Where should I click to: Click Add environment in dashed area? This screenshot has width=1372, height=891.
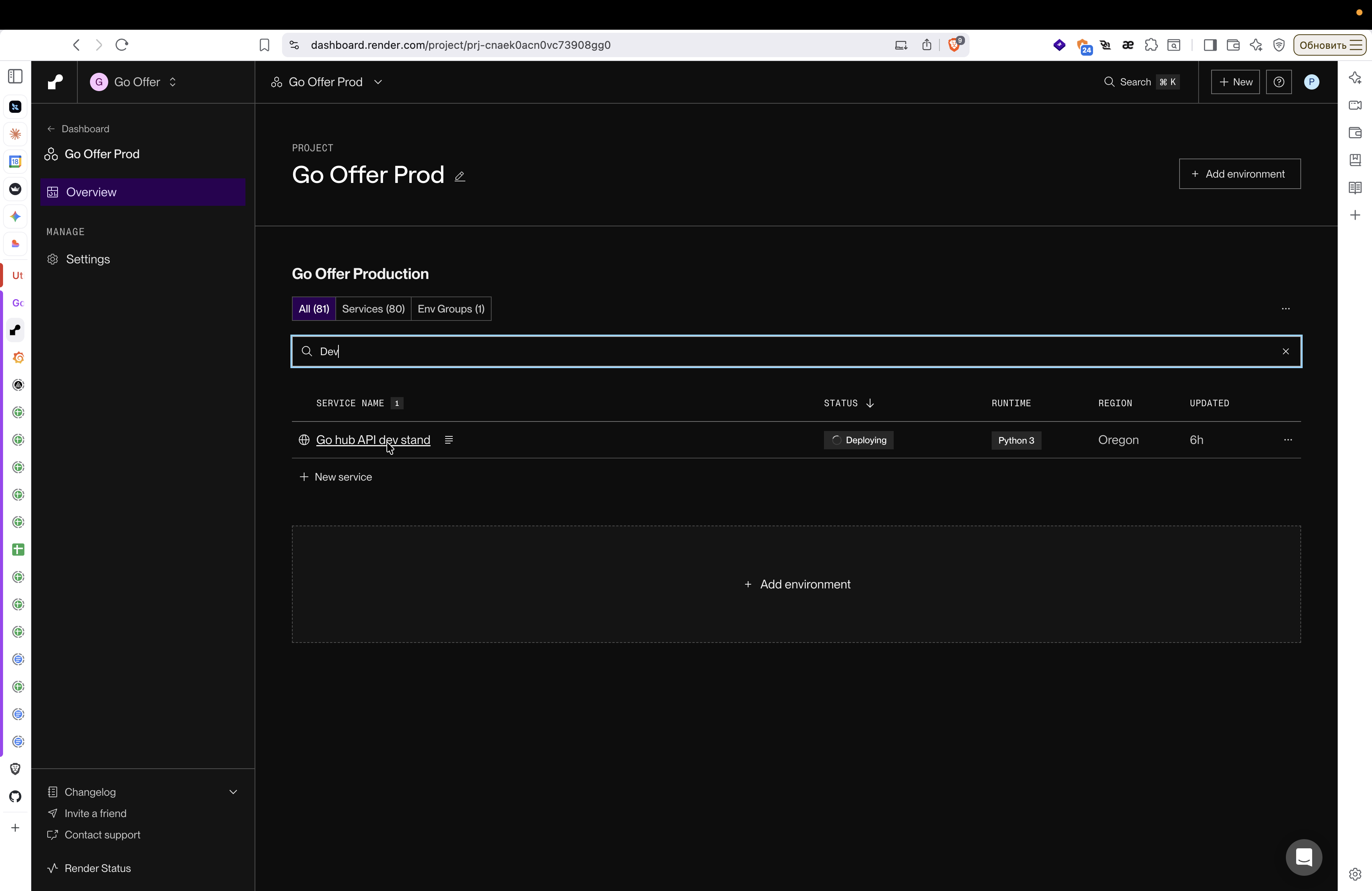(797, 584)
